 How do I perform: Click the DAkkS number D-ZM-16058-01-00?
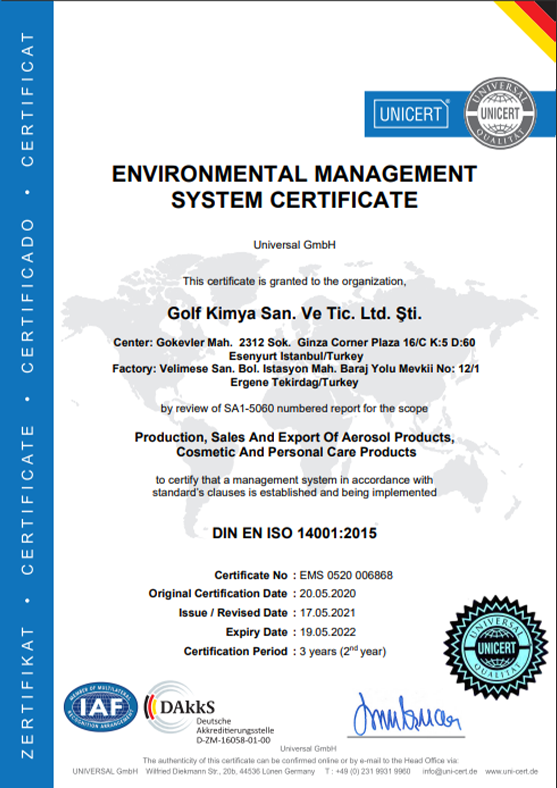point(233,740)
